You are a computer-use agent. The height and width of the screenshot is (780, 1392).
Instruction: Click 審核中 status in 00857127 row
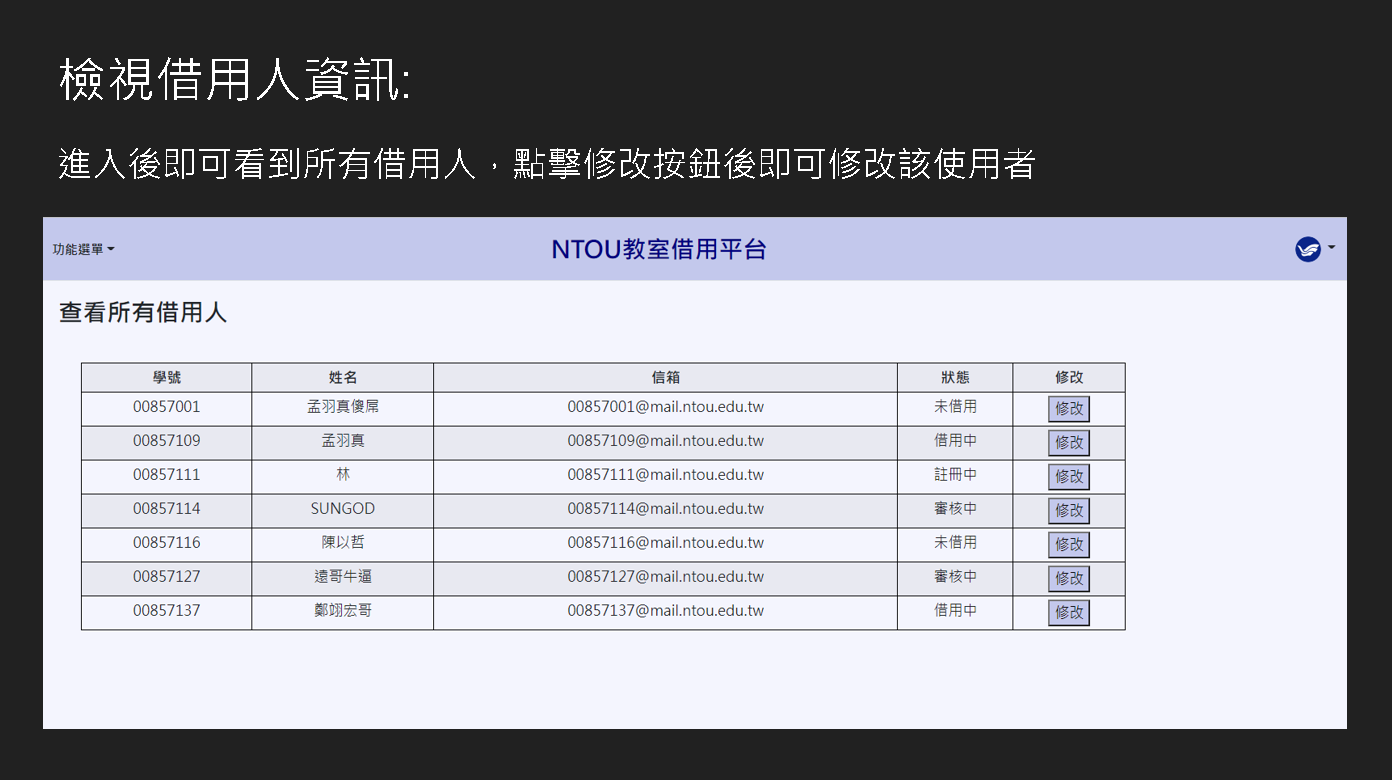point(955,577)
